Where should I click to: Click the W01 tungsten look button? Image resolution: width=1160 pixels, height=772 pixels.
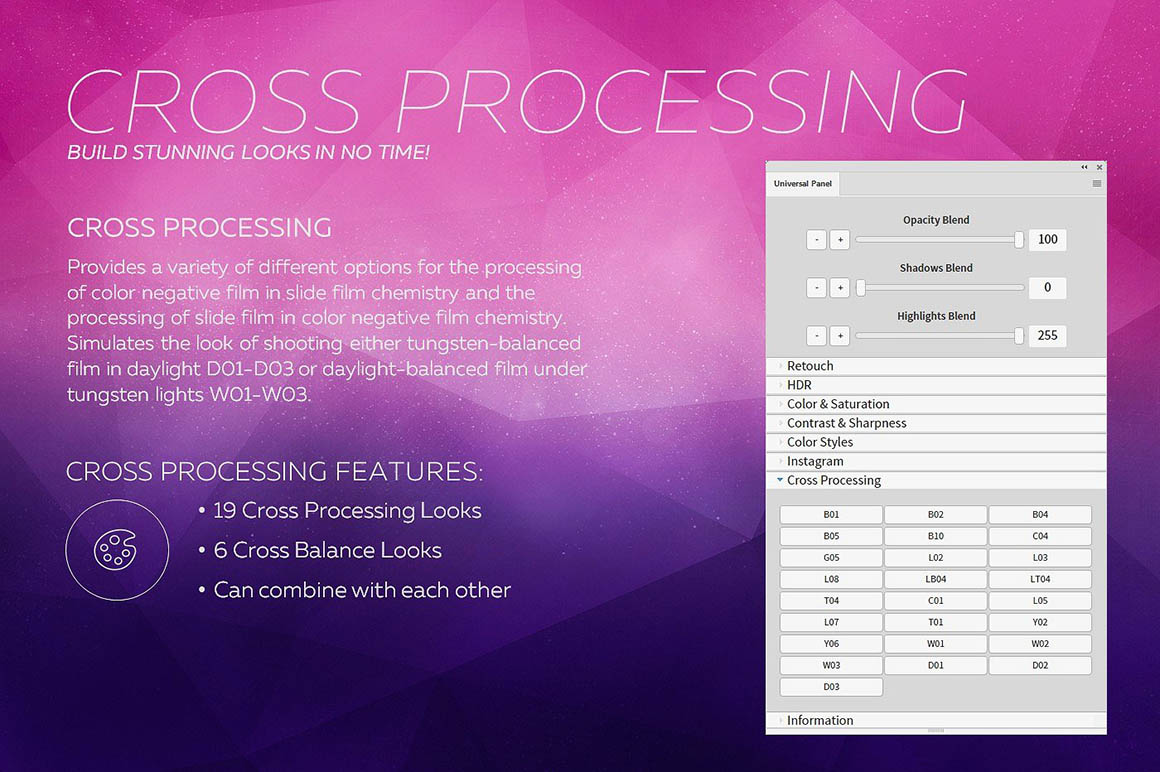(935, 644)
